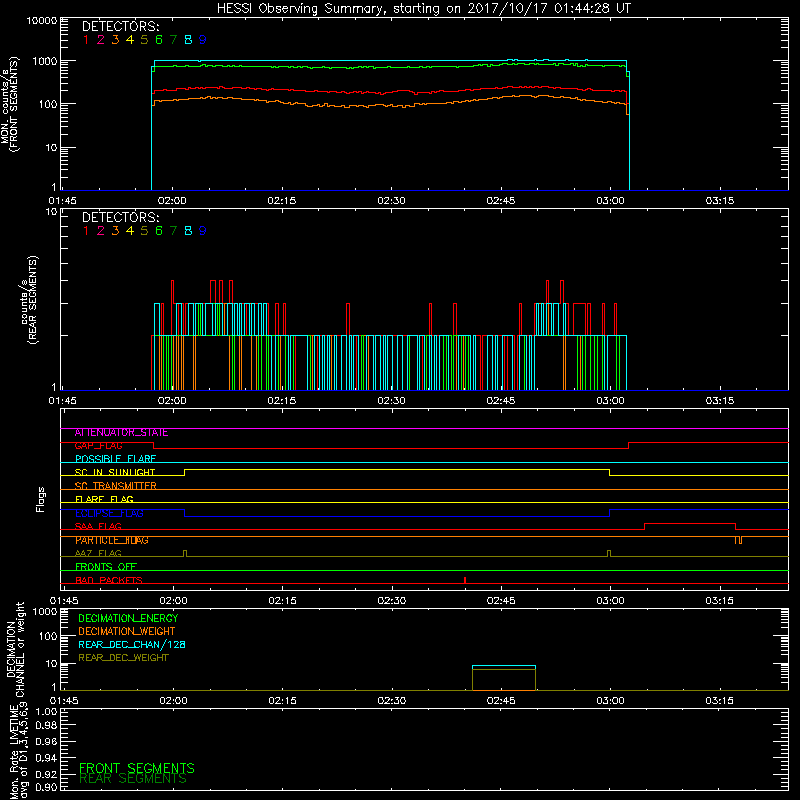The width and height of the screenshot is (800, 800).
Task: Click the SAA_FLAG label
Action: pyautogui.click(x=98, y=527)
